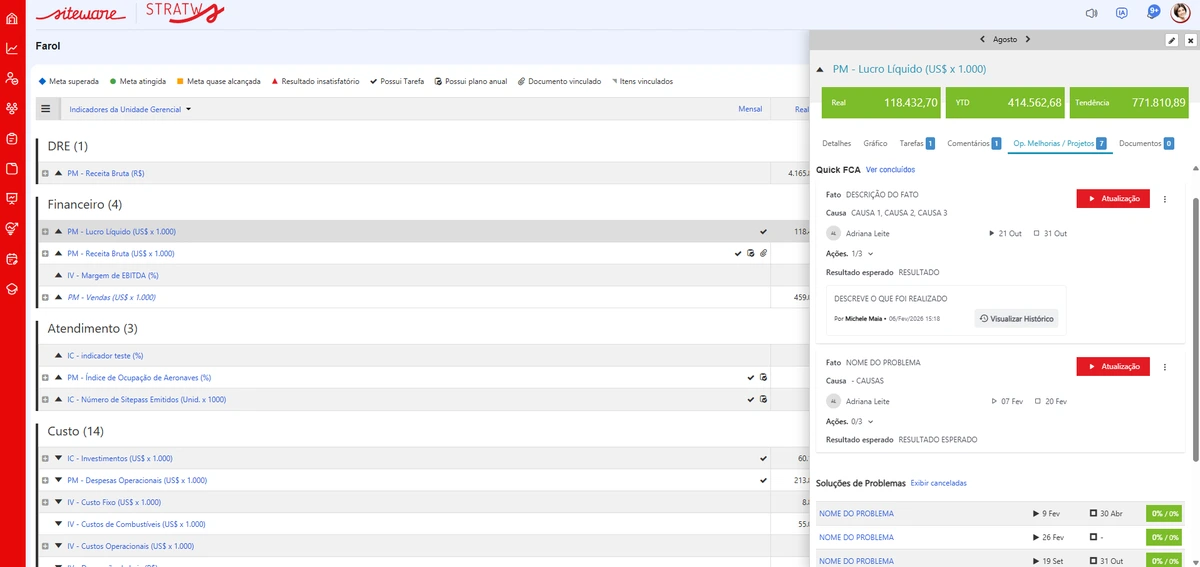Open the calendar edit icon in sidebar
The width and height of the screenshot is (1200, 567).
click(x=12, y=258)
